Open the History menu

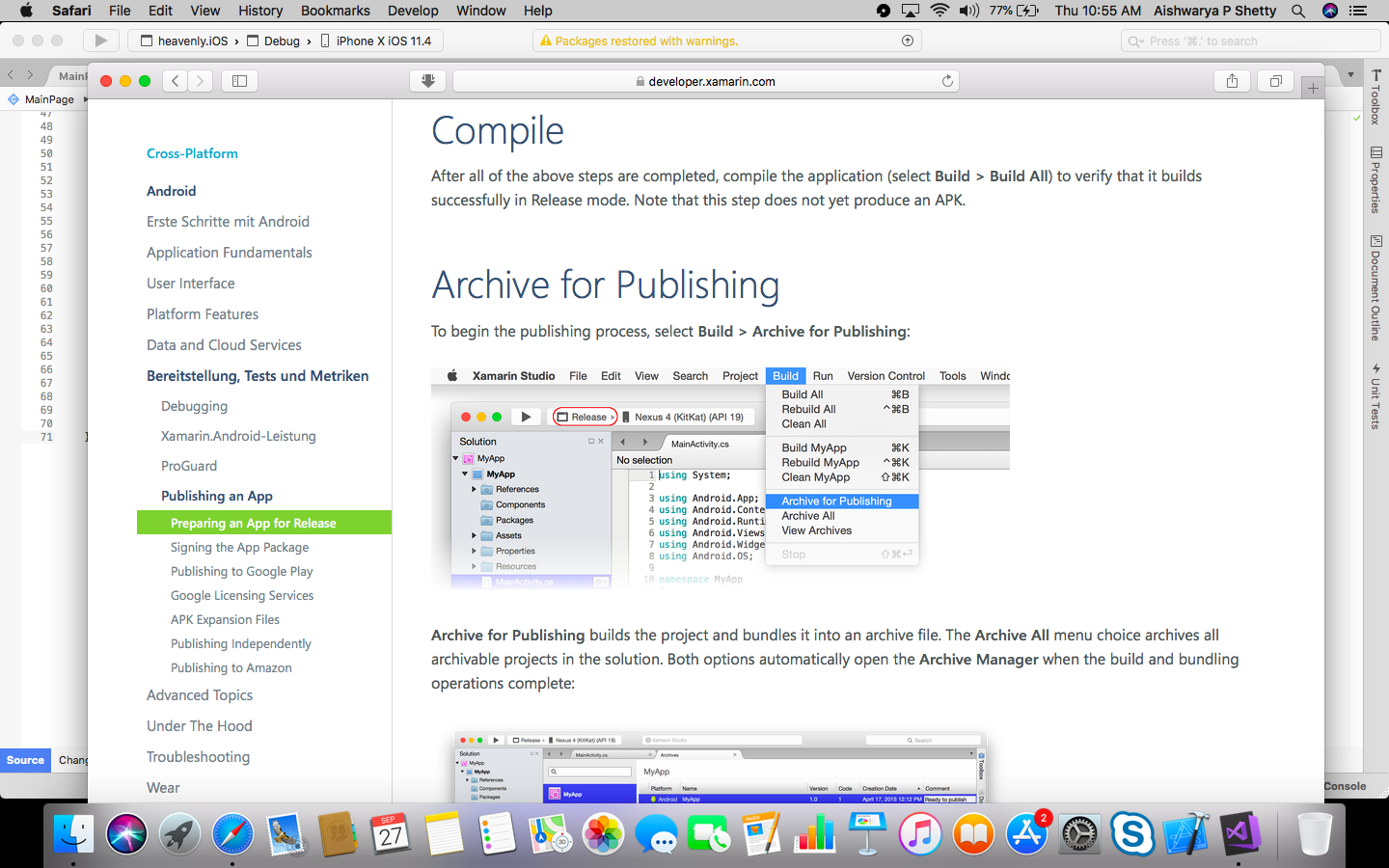tap(260, 11)
